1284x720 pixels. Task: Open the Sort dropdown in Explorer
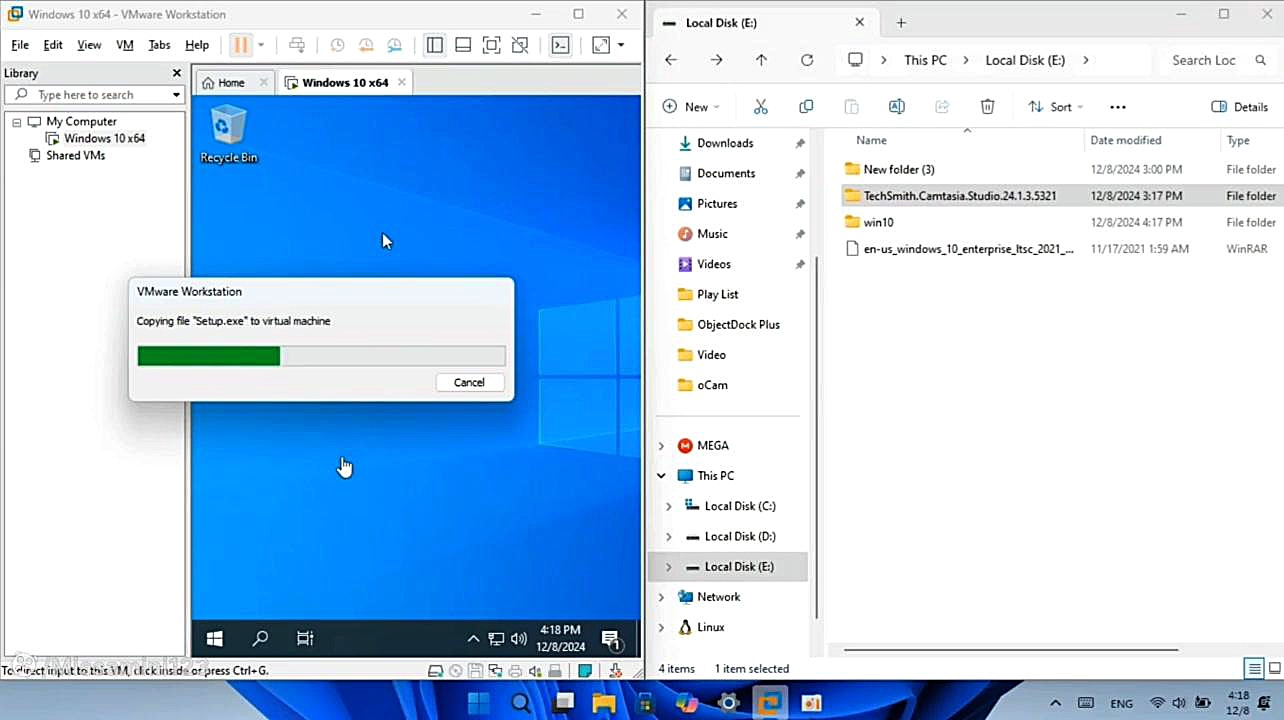(x=1056, y=107)
